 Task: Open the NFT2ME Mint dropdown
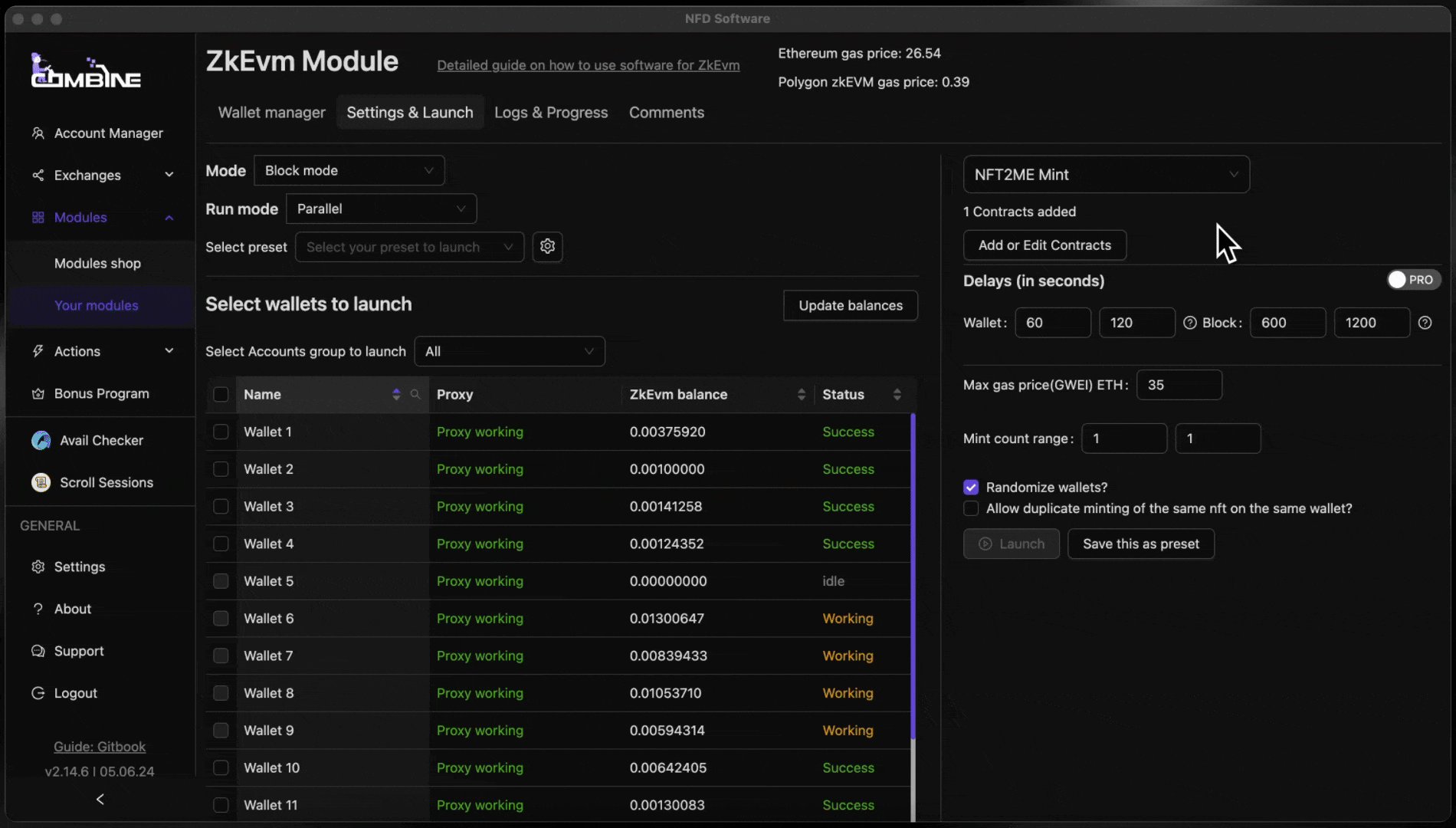point(1105,175)
